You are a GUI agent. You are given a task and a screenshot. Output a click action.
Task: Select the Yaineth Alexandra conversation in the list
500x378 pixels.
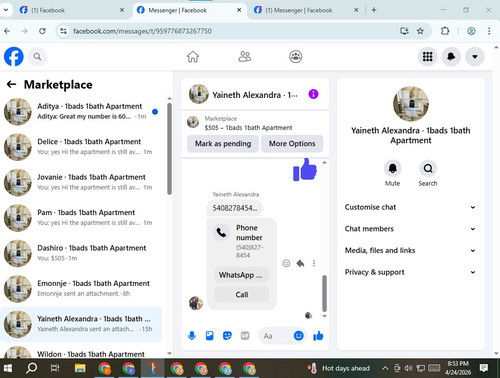pos(81,324)
